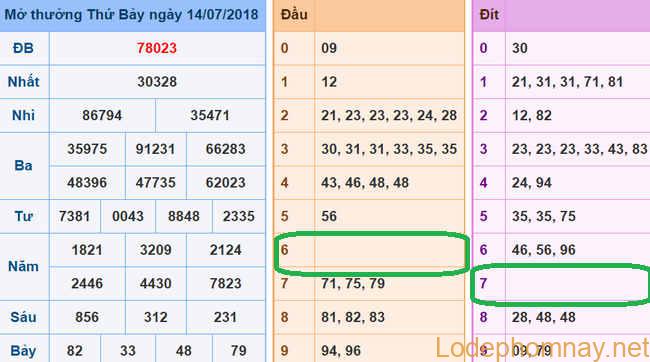The height and width of the screenshot is (362, 650).
Task: Select the ĐB row label
Action: 23,48
